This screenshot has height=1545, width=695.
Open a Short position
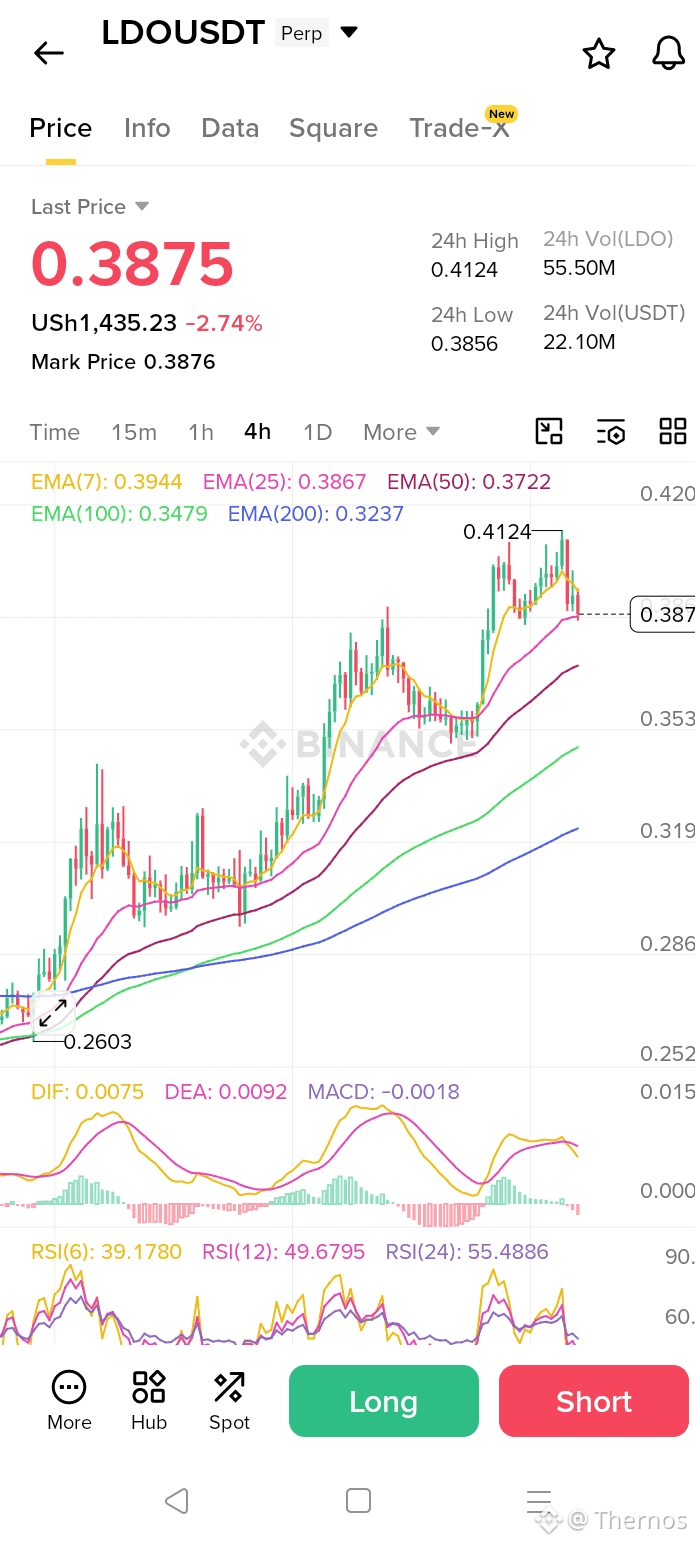[x=594, y=1401]
